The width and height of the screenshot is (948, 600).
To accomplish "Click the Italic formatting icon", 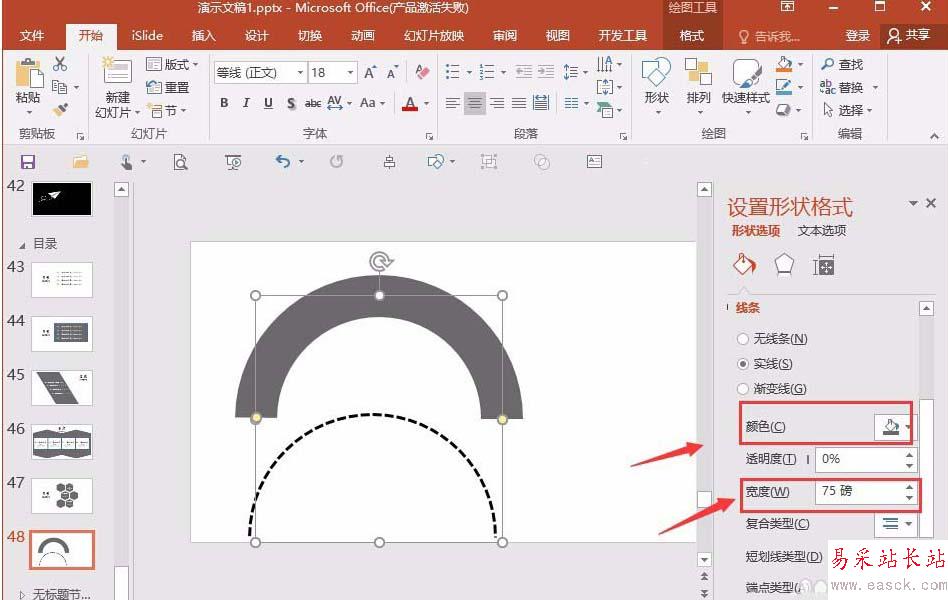I will 246,103.
